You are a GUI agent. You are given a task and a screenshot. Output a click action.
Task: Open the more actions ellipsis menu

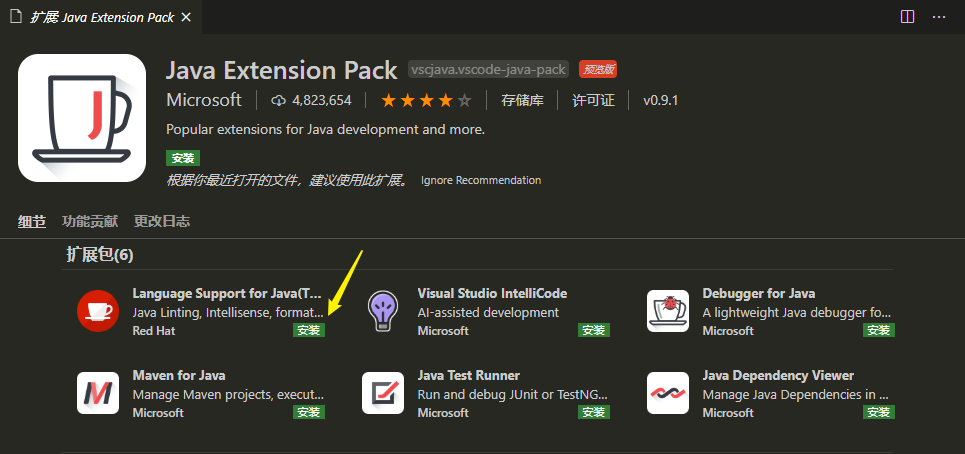[x=939, y=17]
